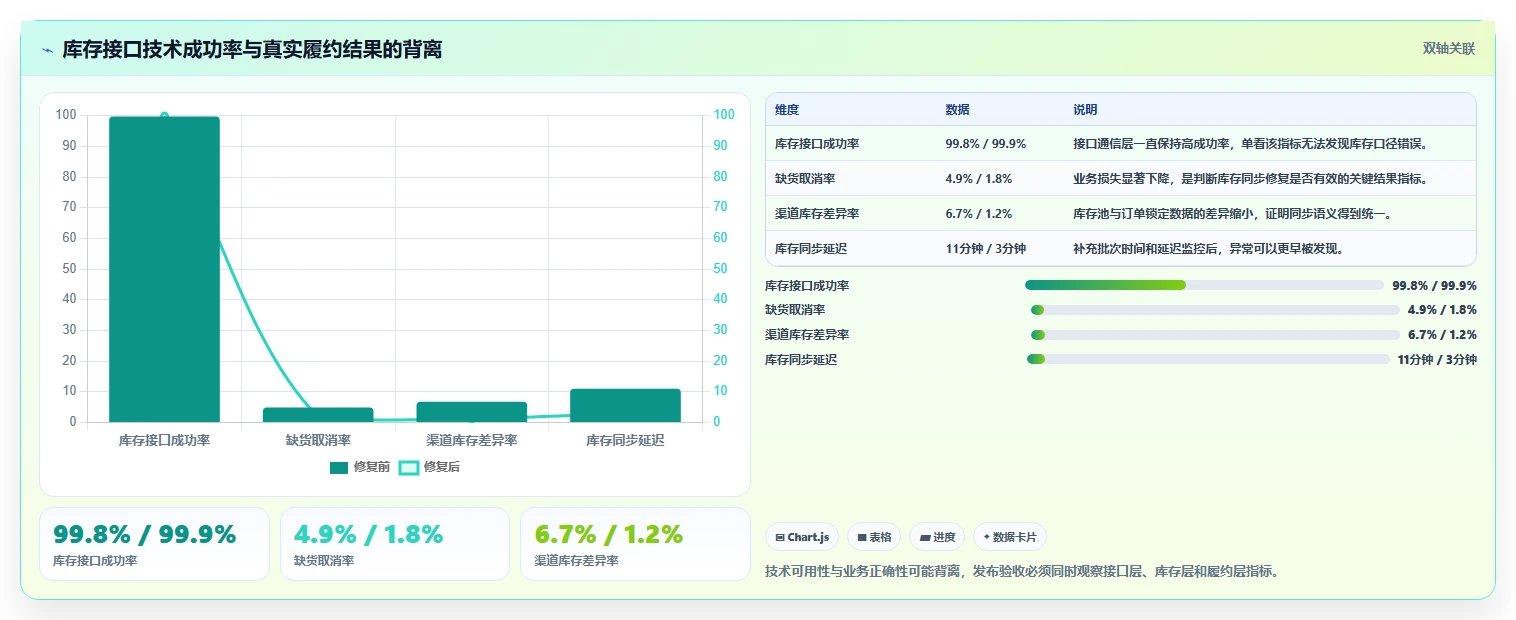The height and width of the screenshot is (620, 1516).
Task: Click the 库存接口成功率 label in the progress list
Action: pyautogui.click(x=807, y=286)
